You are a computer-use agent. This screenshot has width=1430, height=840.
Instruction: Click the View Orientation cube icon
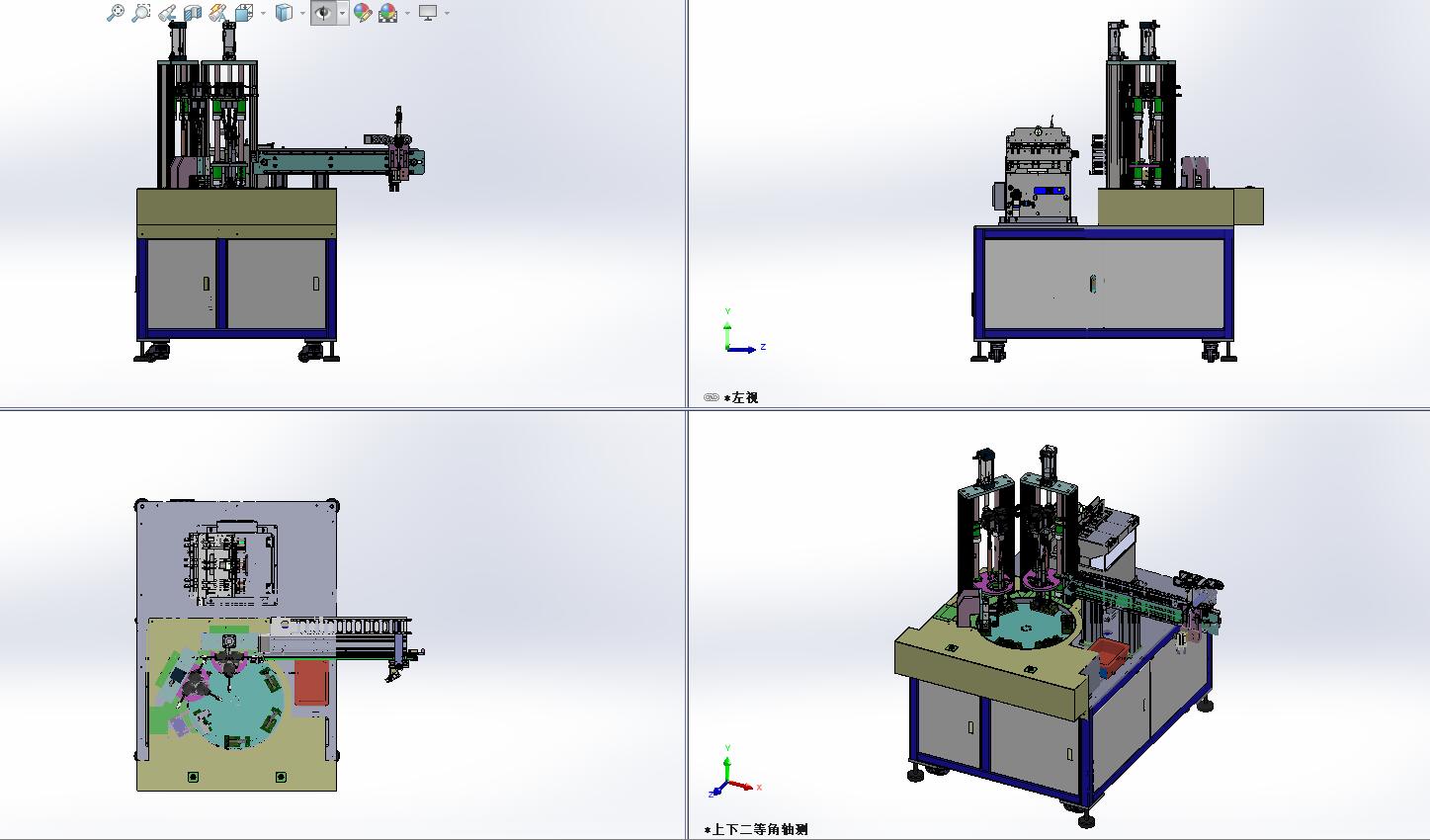(244, 13)
